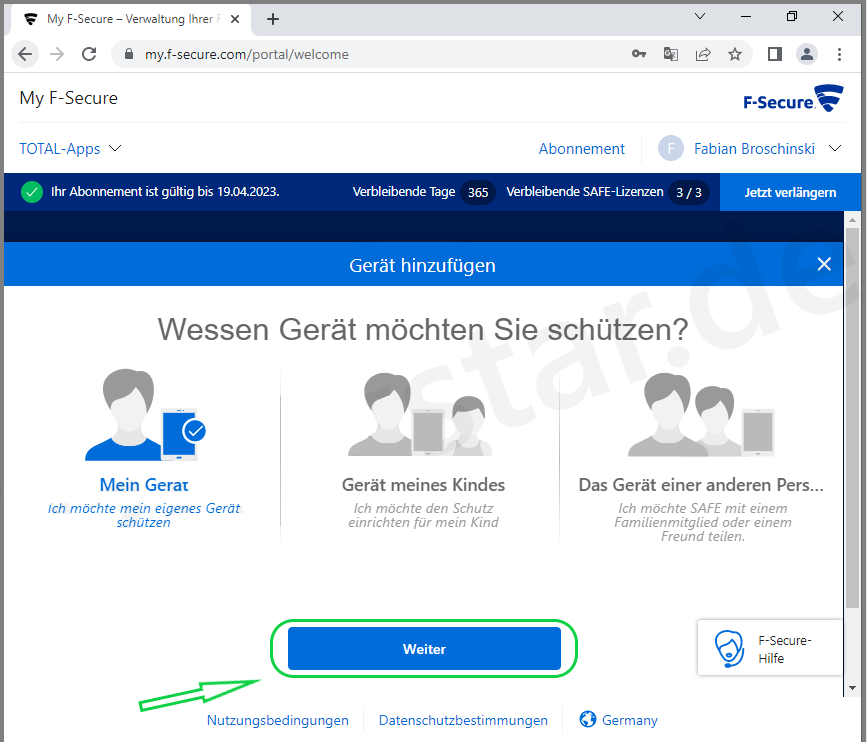Open the Nutzungsbedingungen link
This screenshot has width=867, height=742.
[x=278, y=720]
